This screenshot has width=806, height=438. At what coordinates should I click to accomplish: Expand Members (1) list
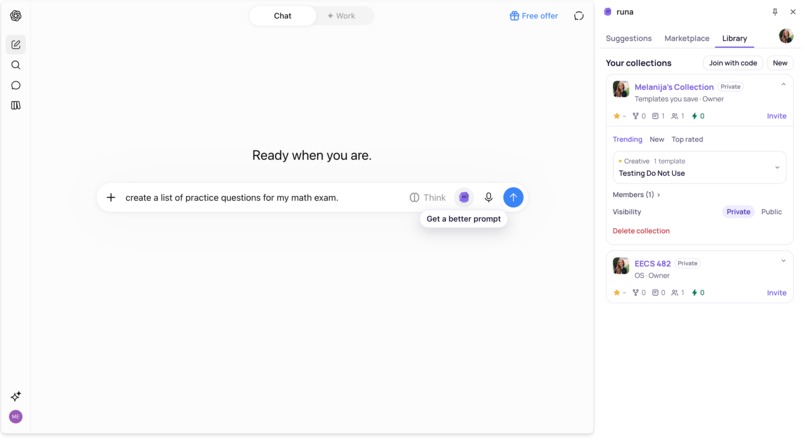(636, 195)
